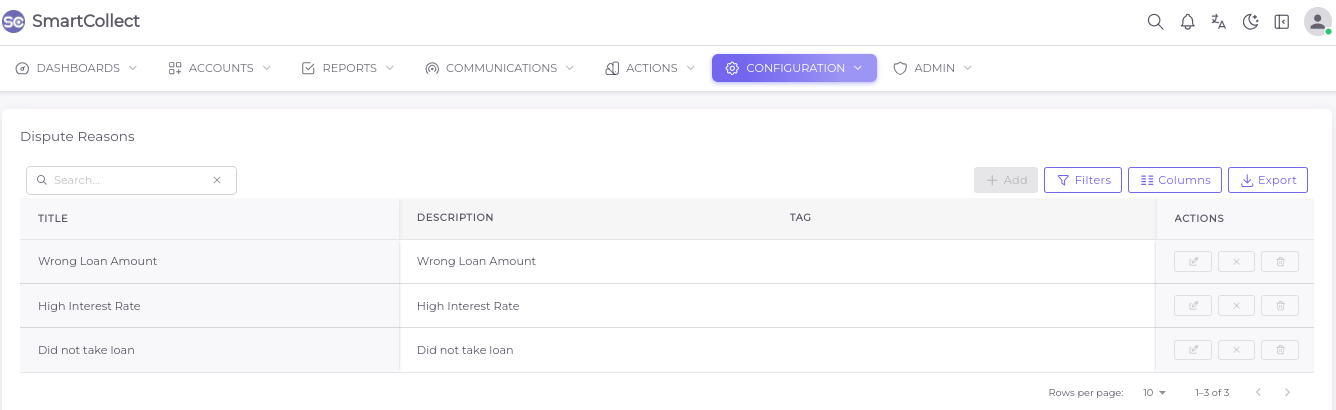Viewport: 1336px width, 410px height.
Task: Collapse the side panel layout icon
Action: click(x=1281, y=22)
